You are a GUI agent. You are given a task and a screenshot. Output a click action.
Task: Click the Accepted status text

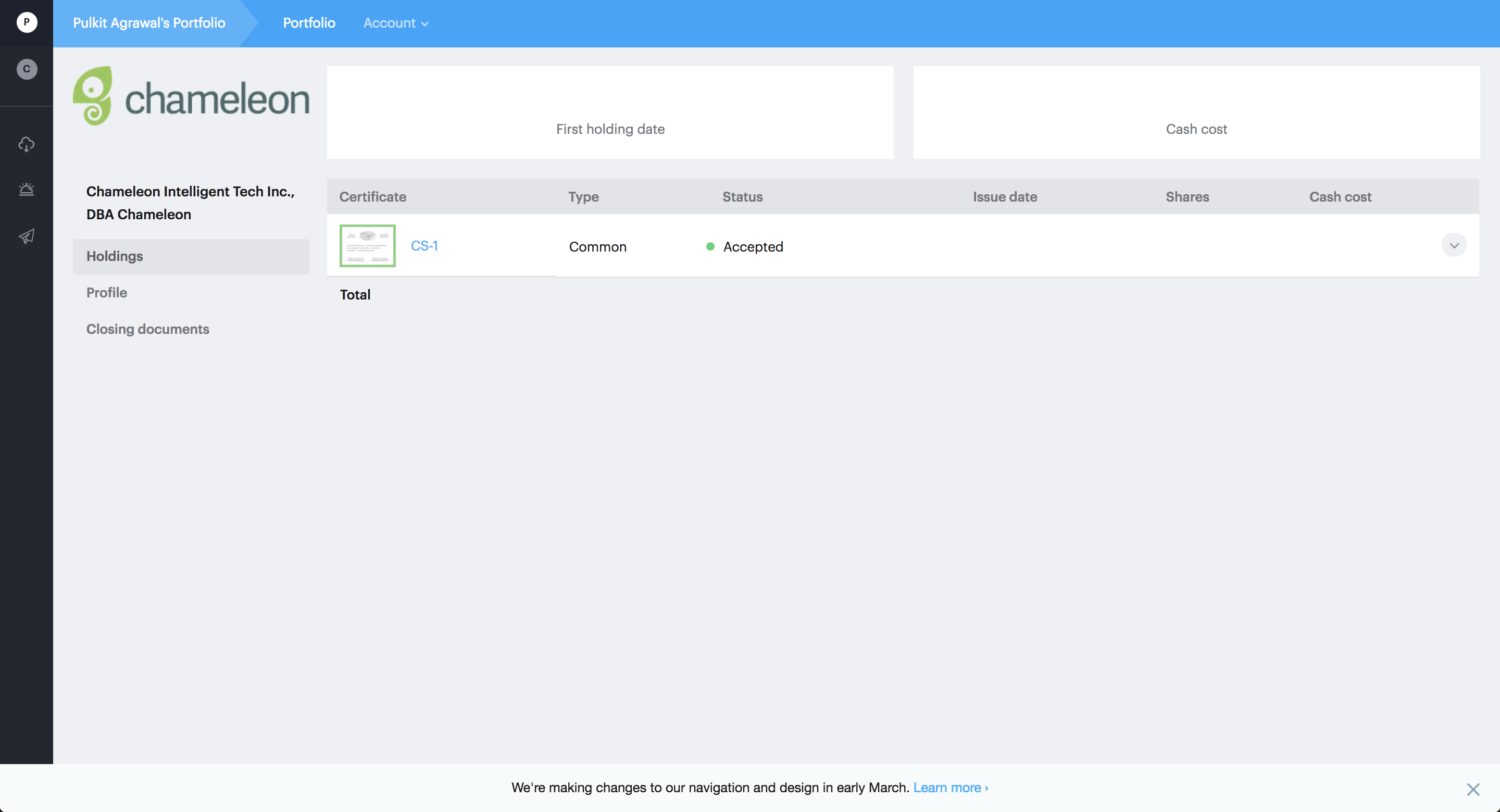click(x=753, y=246)
